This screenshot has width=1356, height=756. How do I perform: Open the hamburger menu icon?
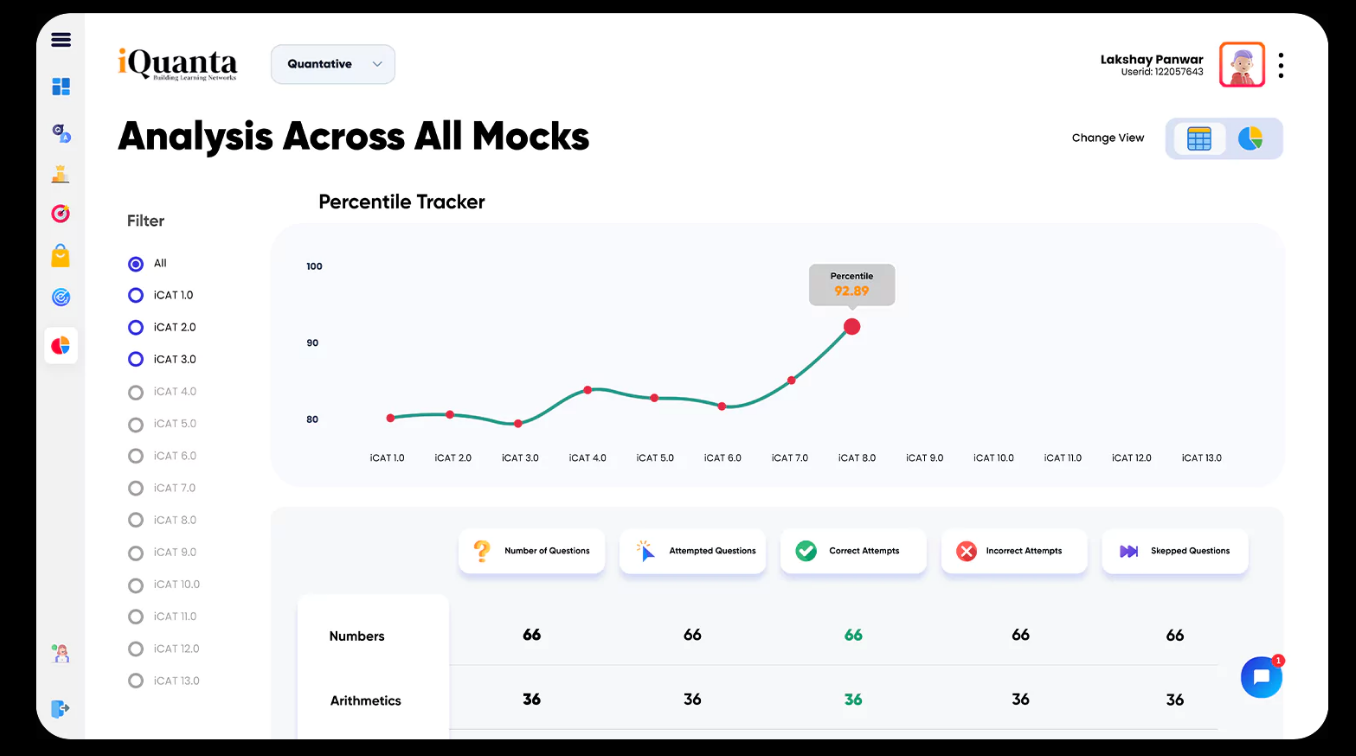click(x=61, y=40)
